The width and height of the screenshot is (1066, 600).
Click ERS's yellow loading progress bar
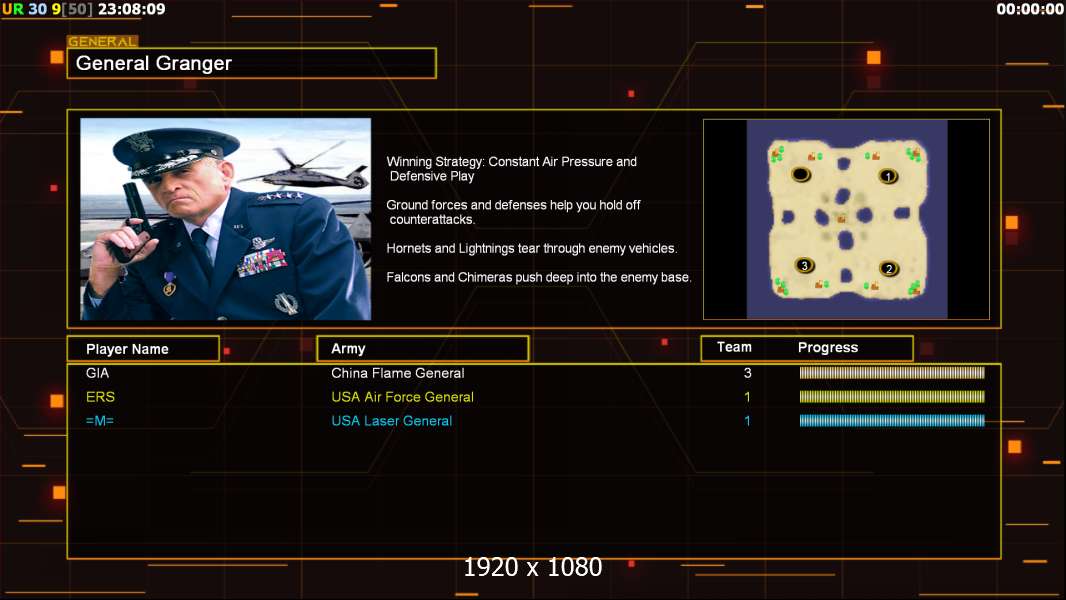pyautogui.click(x=892, y=396)
